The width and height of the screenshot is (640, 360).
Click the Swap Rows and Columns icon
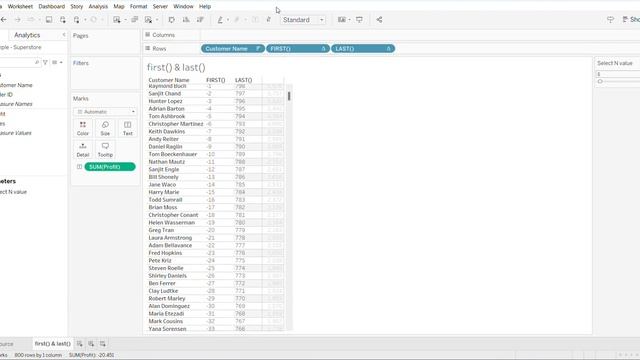click(171, 20)
